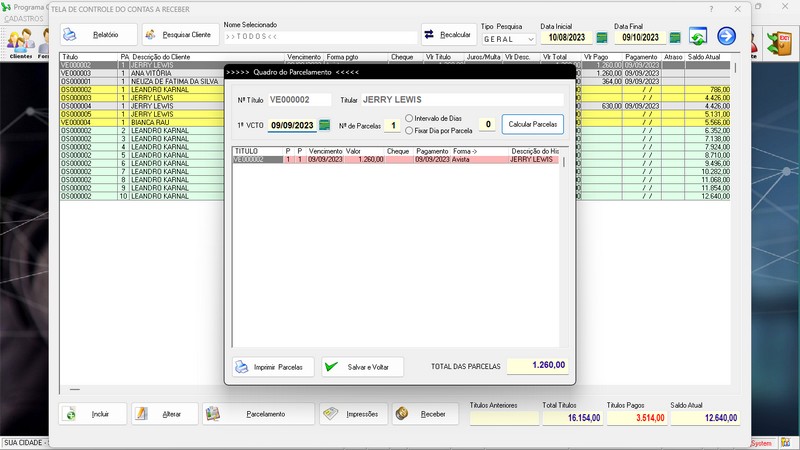
Task: Click the Calcular Parcelas button
Action: click(x=533, y=124)
